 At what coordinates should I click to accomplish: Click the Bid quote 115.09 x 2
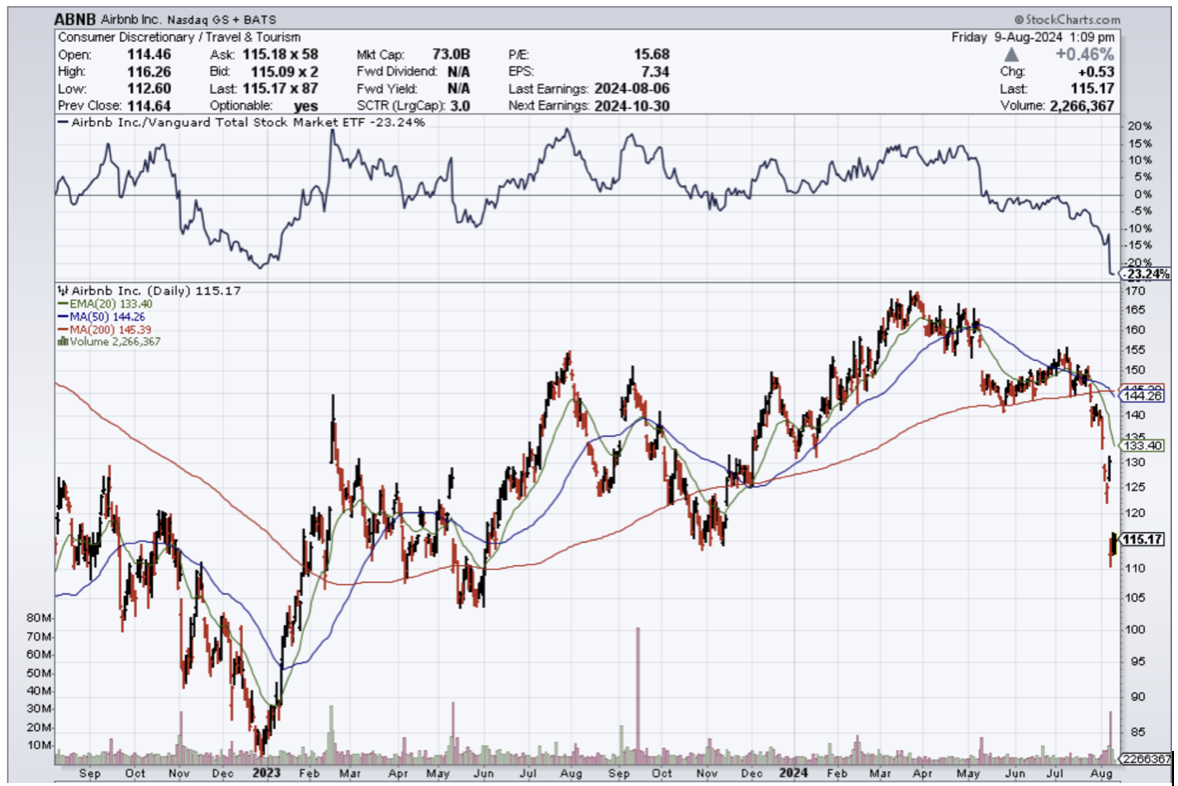[x=284, y=71]
